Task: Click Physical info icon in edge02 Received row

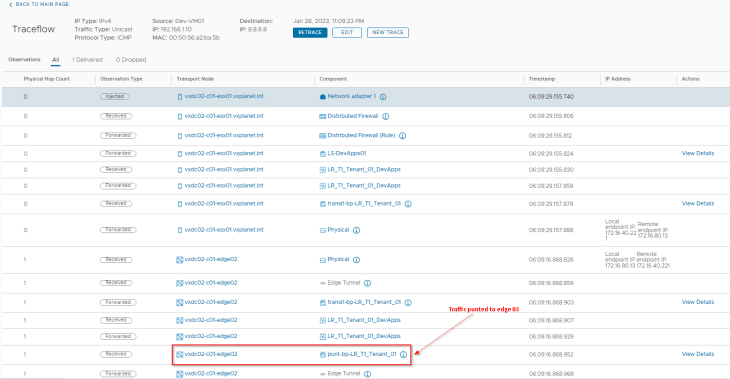Action: click(356, 260)
